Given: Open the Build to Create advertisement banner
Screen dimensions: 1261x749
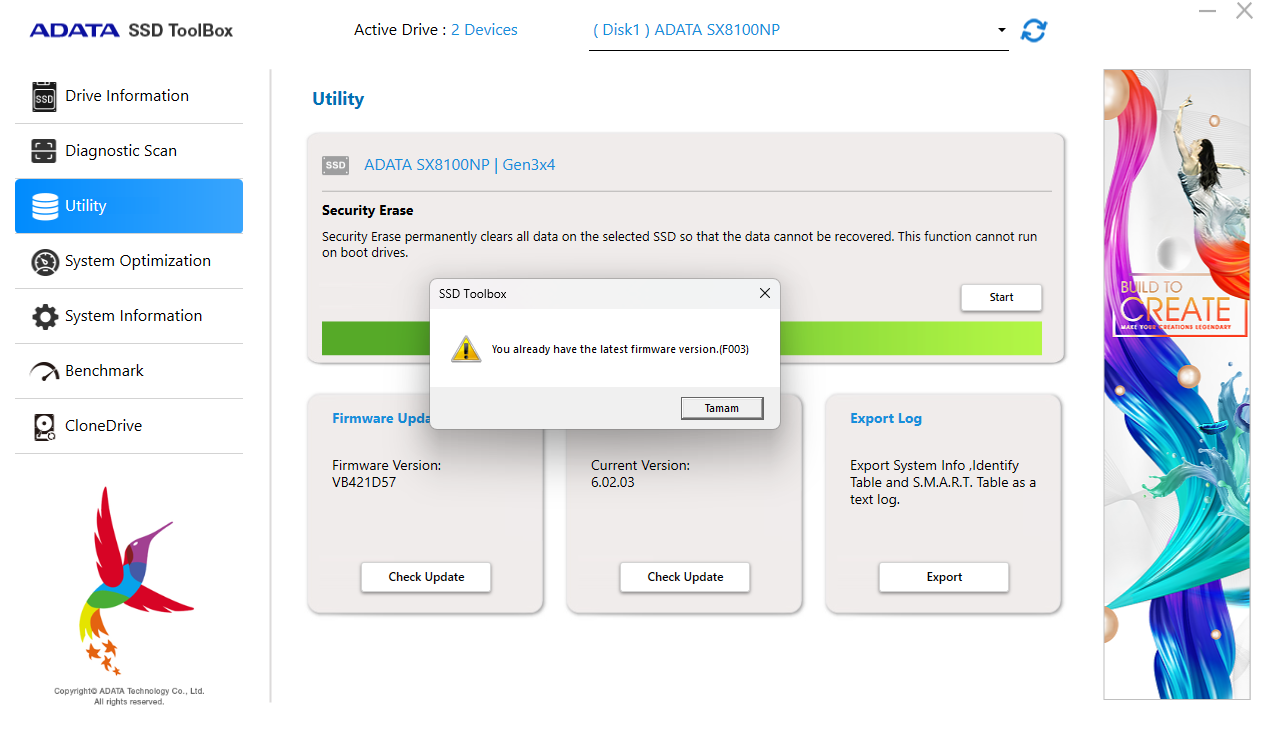Looking at the screenshot, I should 1177,384.
